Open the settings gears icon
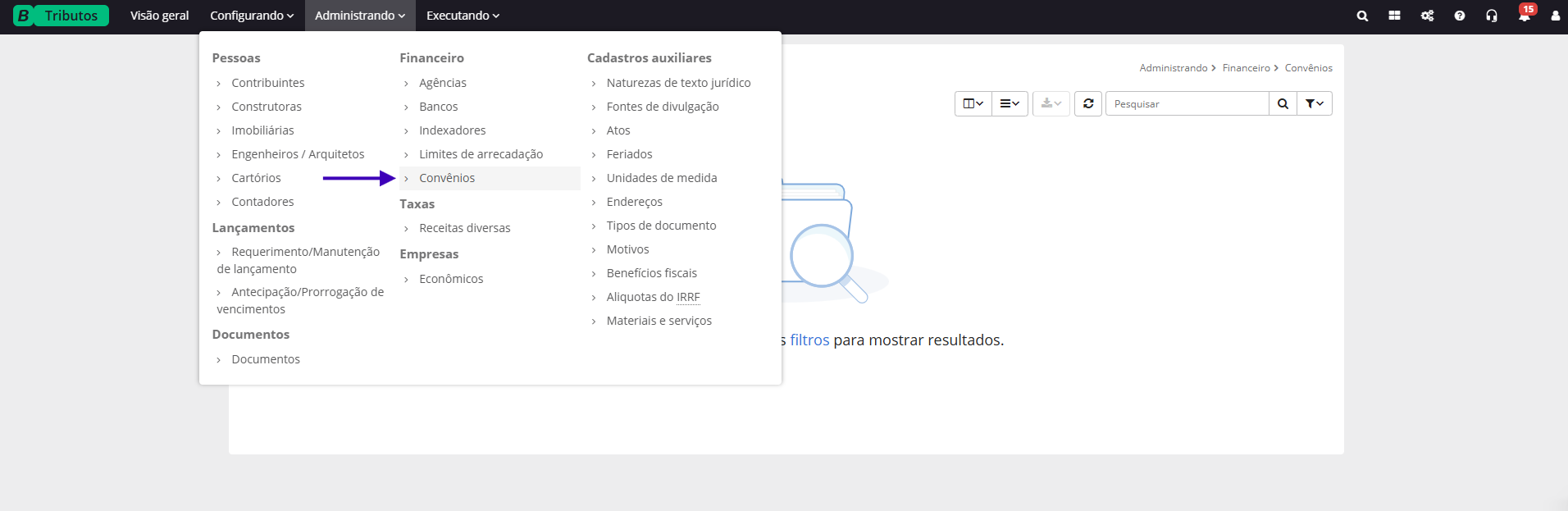The height and width of the screenshot is (511, 1568). 1427,16
